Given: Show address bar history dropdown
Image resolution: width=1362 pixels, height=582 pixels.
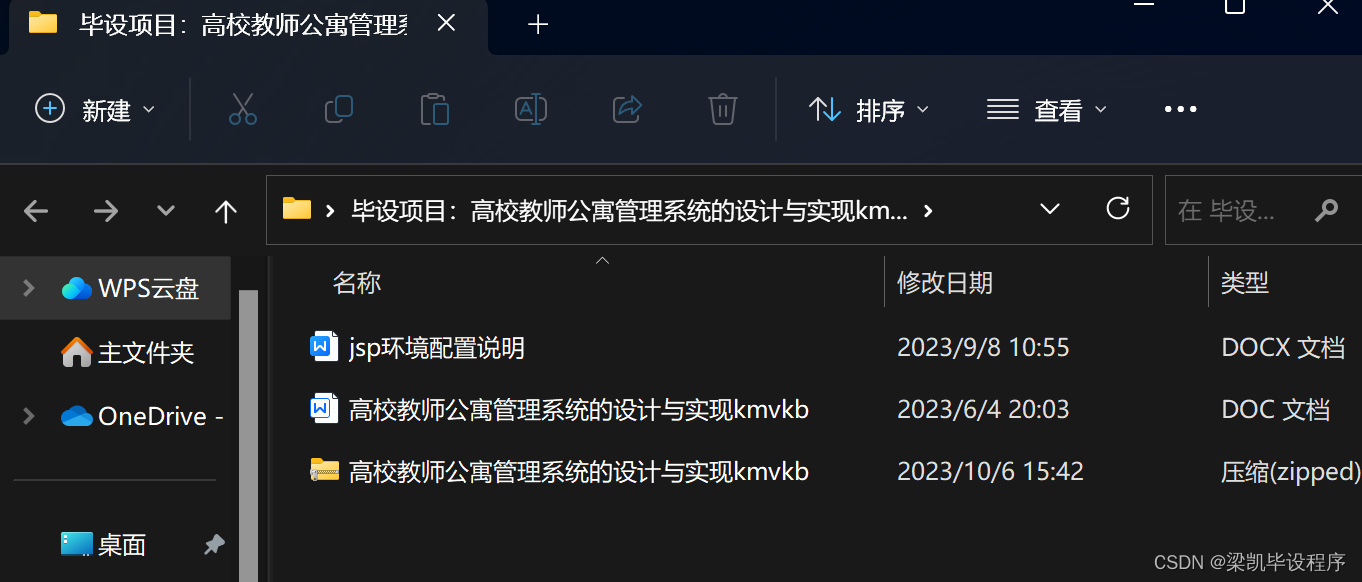Looking at the screenshot, I should point(1050,209).
